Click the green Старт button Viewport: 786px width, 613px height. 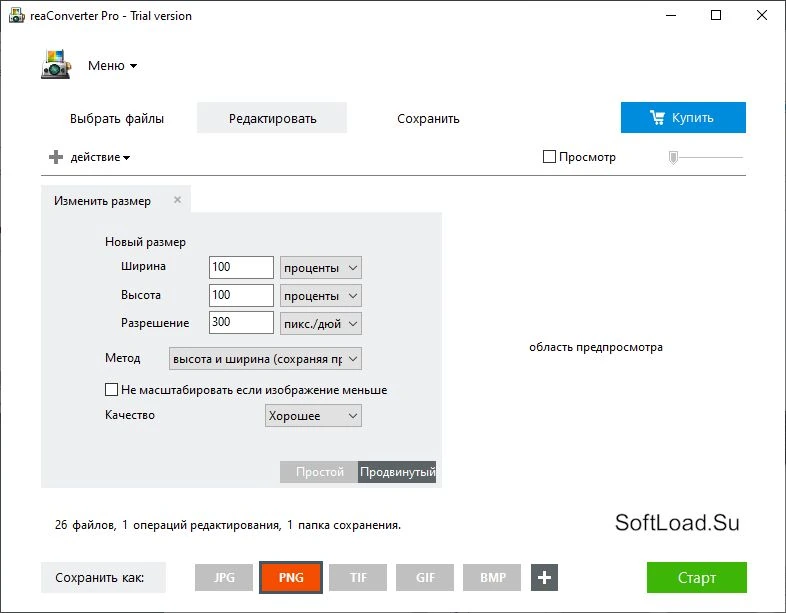697,577
